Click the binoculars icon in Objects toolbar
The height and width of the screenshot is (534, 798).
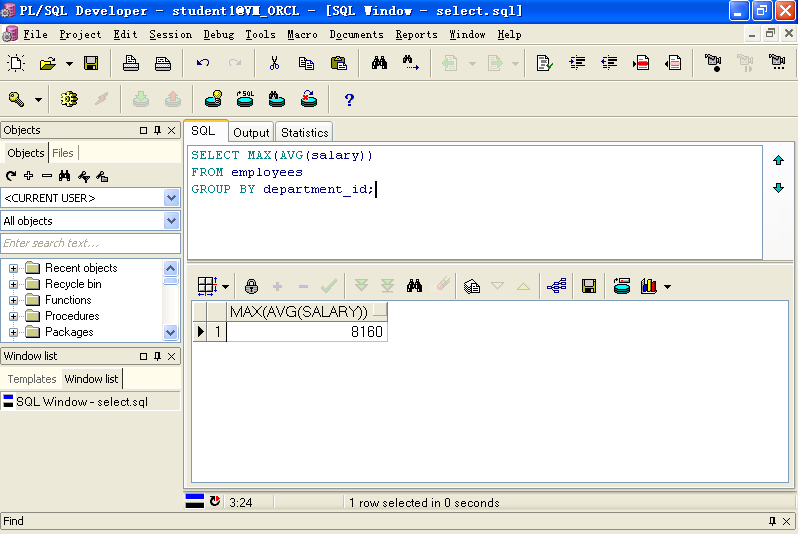pyautogui.click(x=65, y=176)
